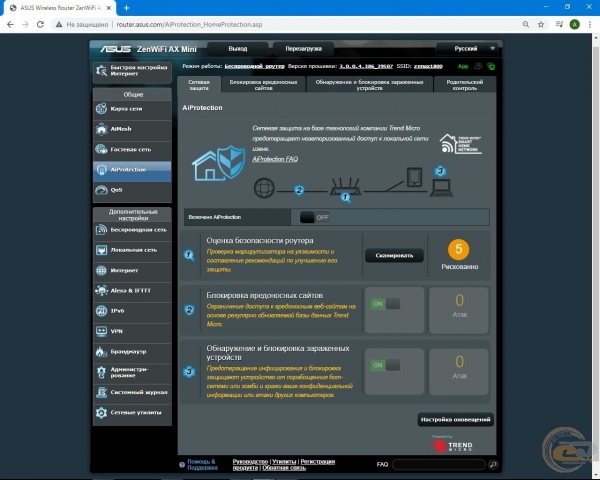Viewport: 600px width, 480px height.
Task: Click the Выход (Logout) button
Action: click(x=238, y=49)
